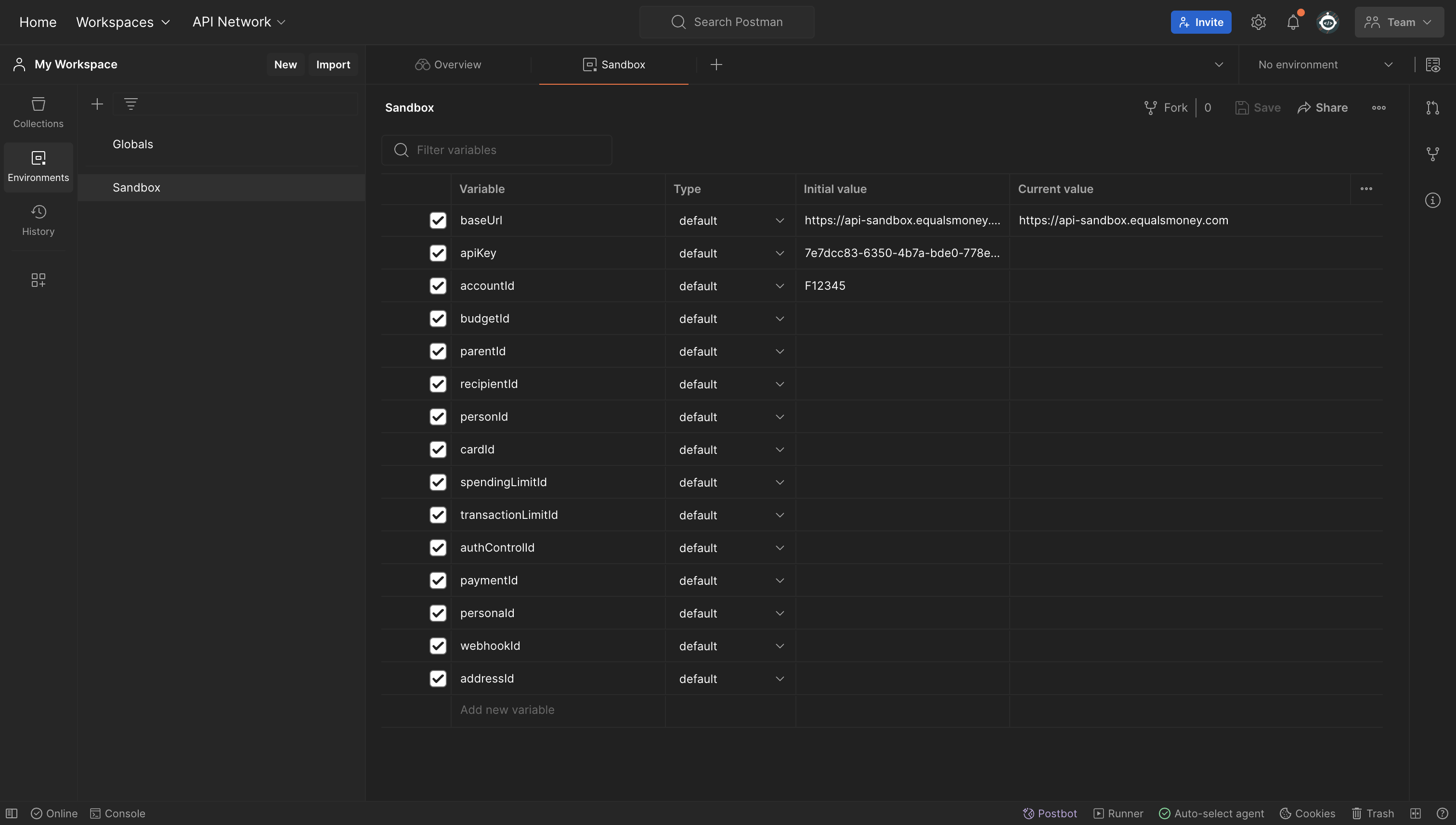Disable the webhookId variable
Image resolution: width=1456 pixels, height=825 pixels.
(438, 646)
